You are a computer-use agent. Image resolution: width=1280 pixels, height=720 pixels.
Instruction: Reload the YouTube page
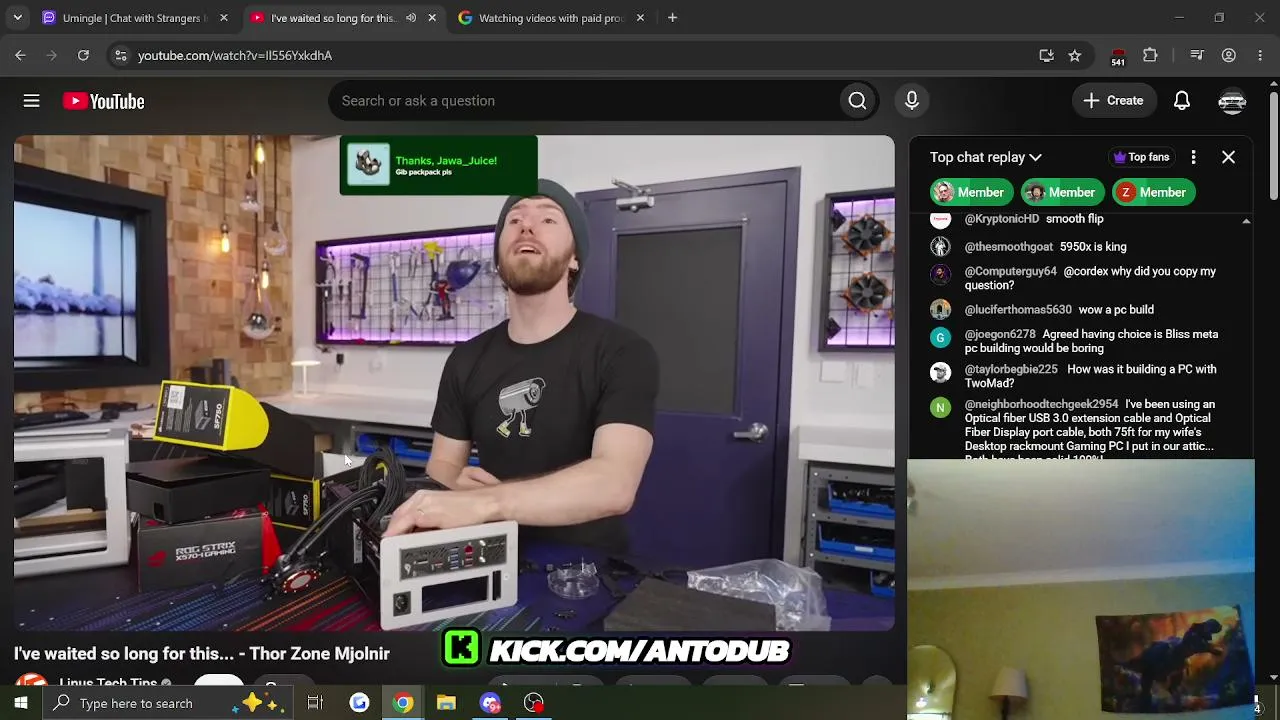click(x=83, y=56)
